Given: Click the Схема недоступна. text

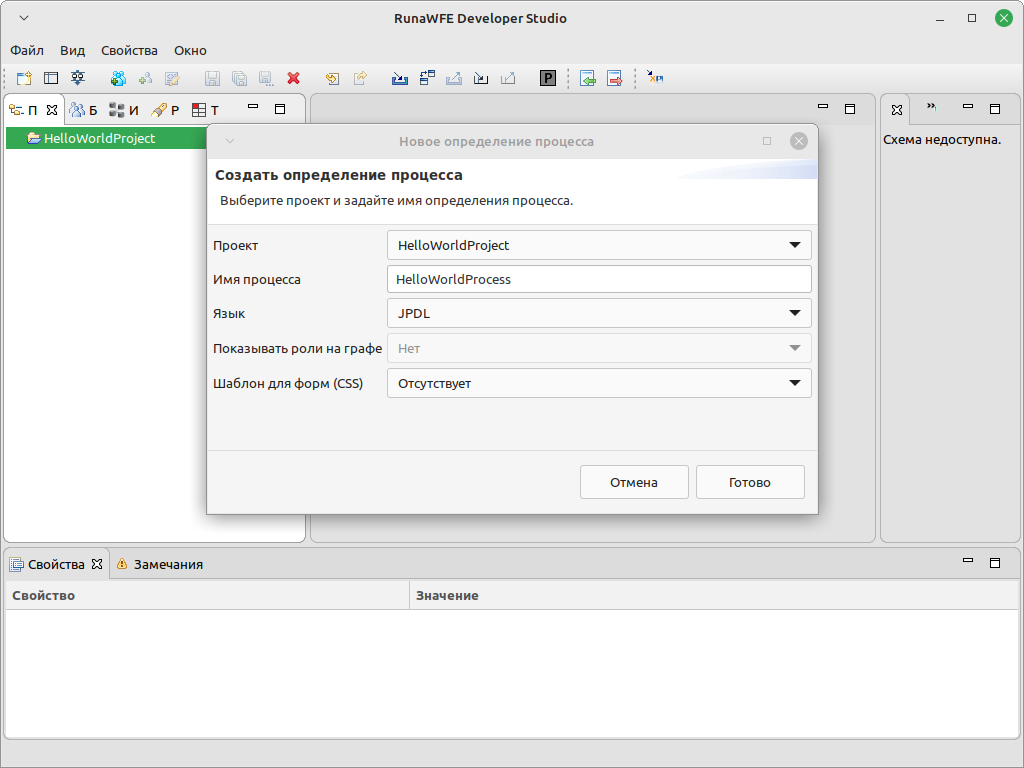Looking at the screenshot, I should pyautogui.click(x=942, y=140).
